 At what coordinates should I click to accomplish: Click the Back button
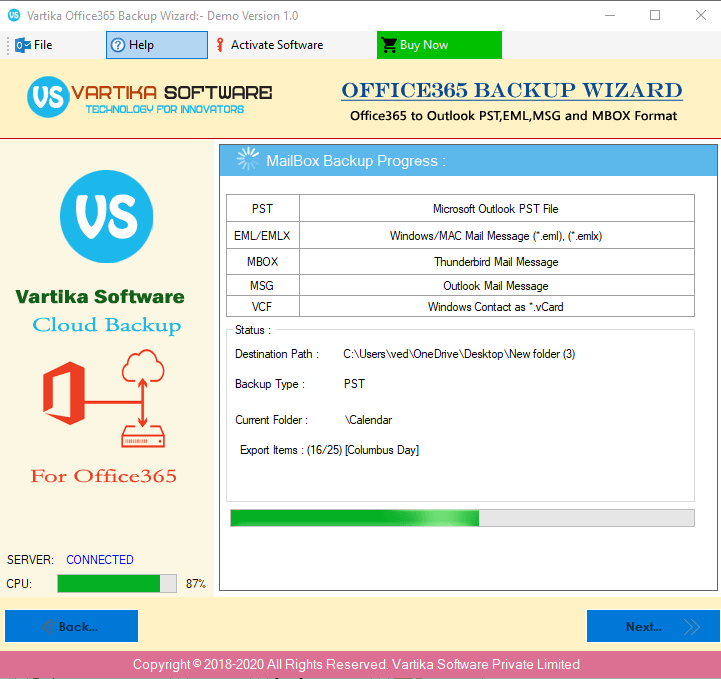[71, 626]
